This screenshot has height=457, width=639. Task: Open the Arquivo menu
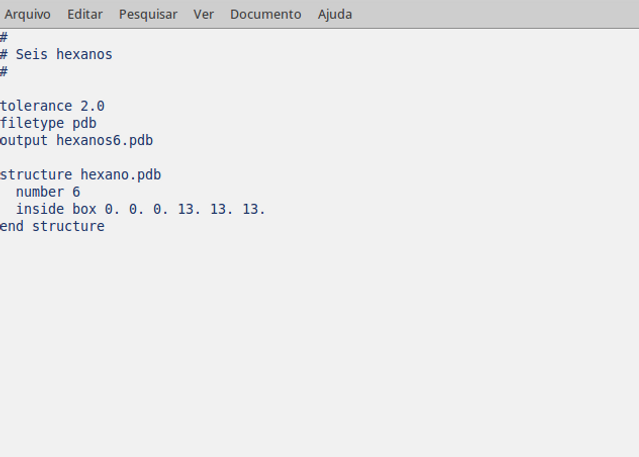(27, 14)
